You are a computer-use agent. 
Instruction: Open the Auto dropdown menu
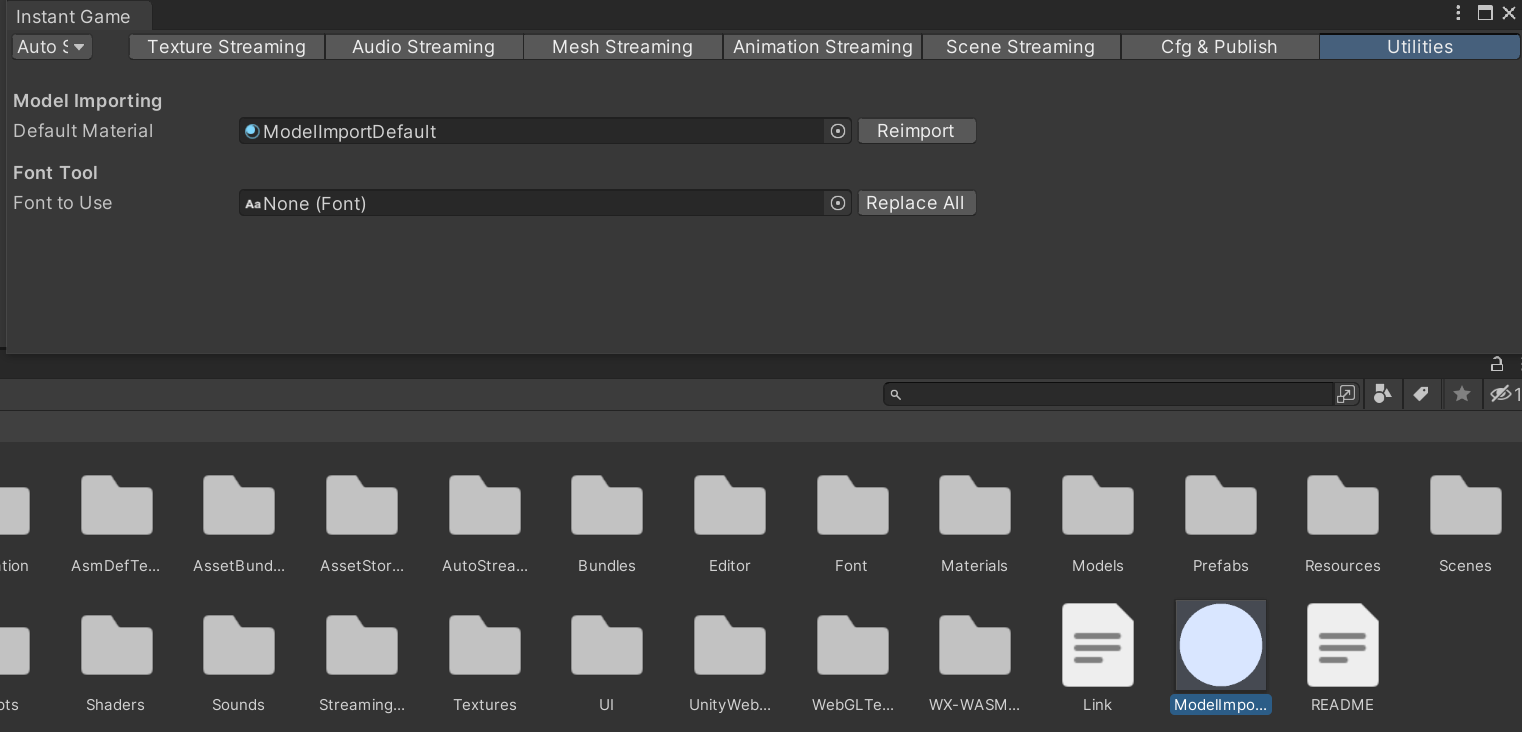[x=52, y=47]
